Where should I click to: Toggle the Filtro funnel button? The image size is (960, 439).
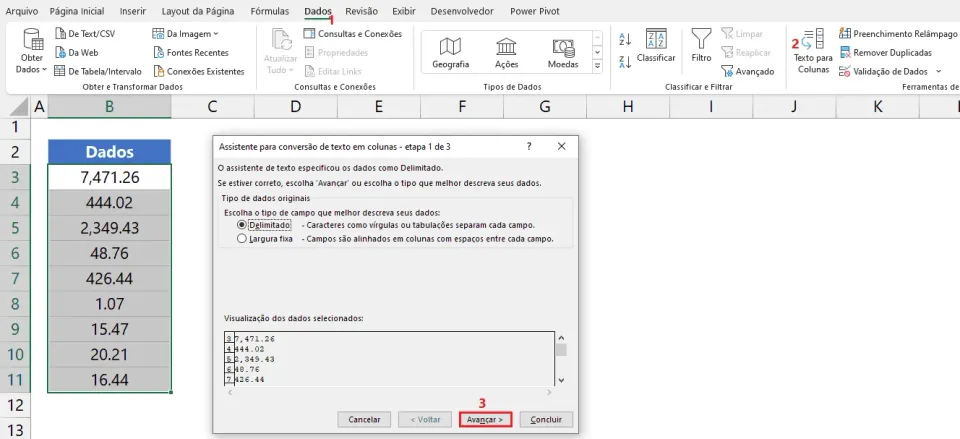click(x=702, y=47)
